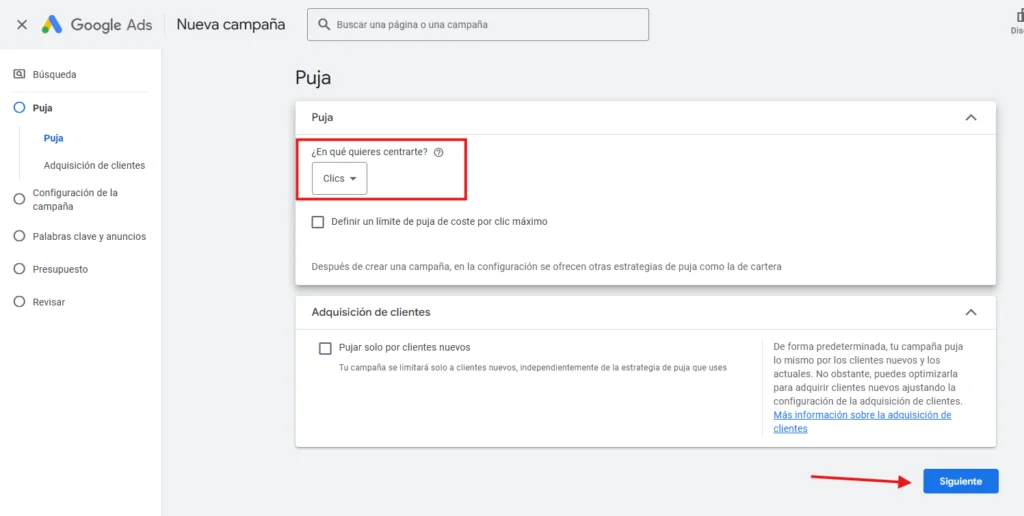Check Pujar solo por clientes nuevos

click(x=325, y=348)
